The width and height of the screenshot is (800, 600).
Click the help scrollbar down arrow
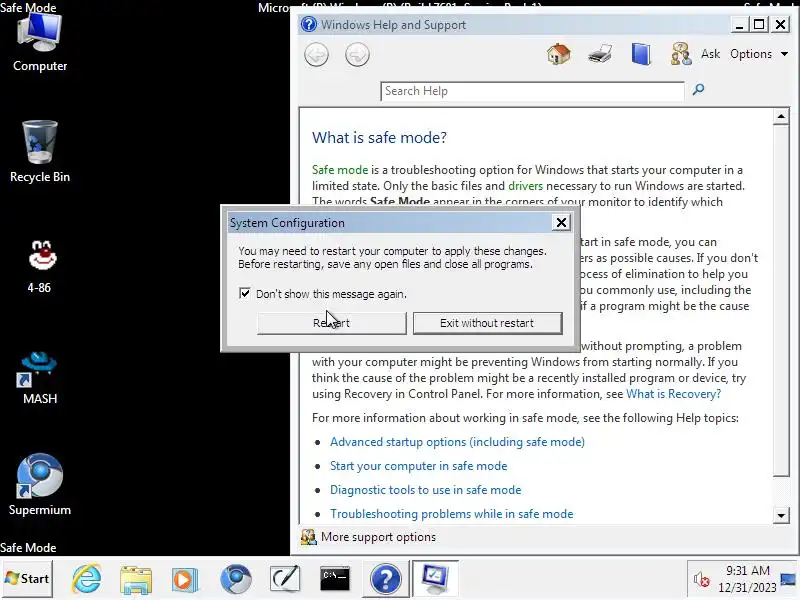pyautogui.click(x=781, y=515)
